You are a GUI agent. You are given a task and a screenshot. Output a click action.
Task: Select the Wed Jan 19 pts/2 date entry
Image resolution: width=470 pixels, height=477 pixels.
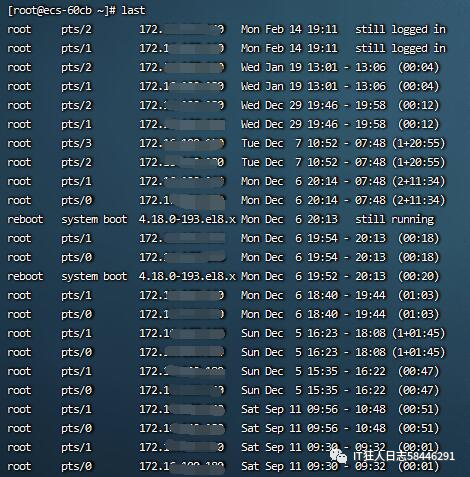click(x=289, y=67)
